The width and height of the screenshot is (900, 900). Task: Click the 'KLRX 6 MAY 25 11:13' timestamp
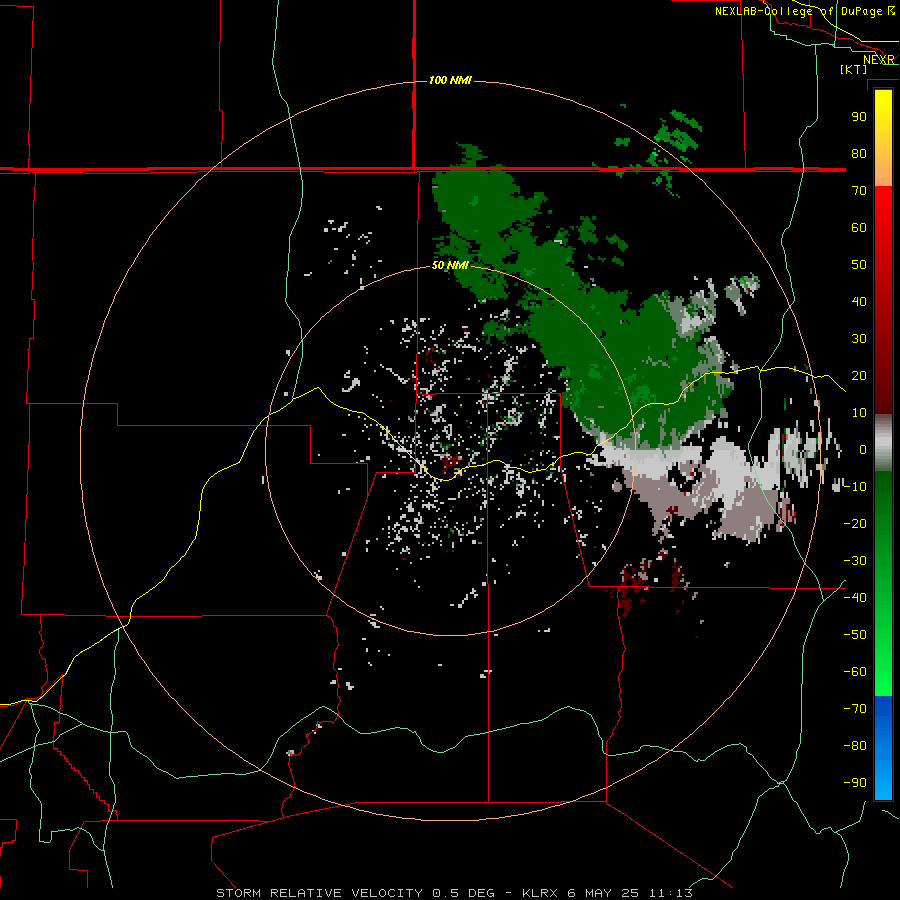[607, 893]
